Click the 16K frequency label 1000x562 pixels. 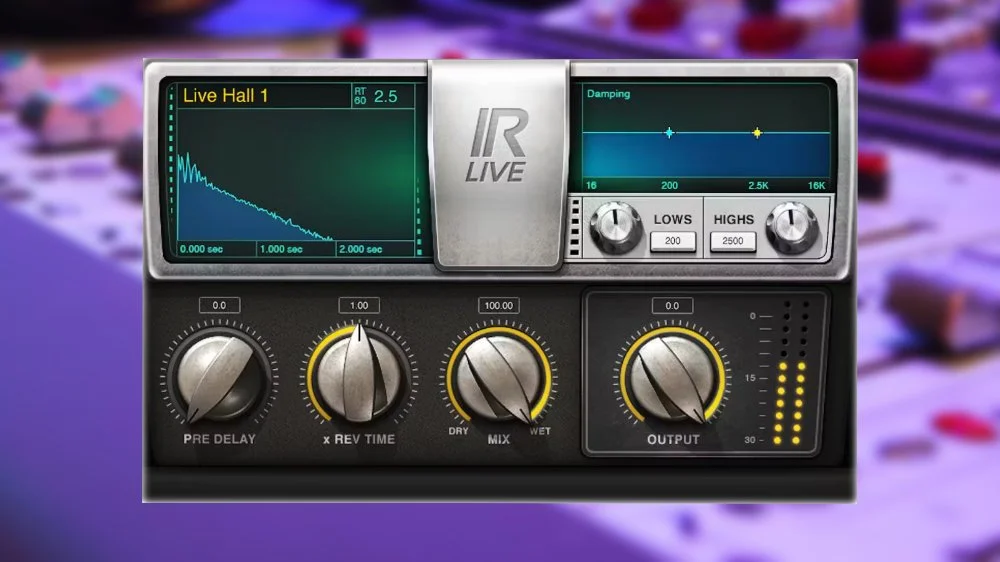click(x=816, y=186)
